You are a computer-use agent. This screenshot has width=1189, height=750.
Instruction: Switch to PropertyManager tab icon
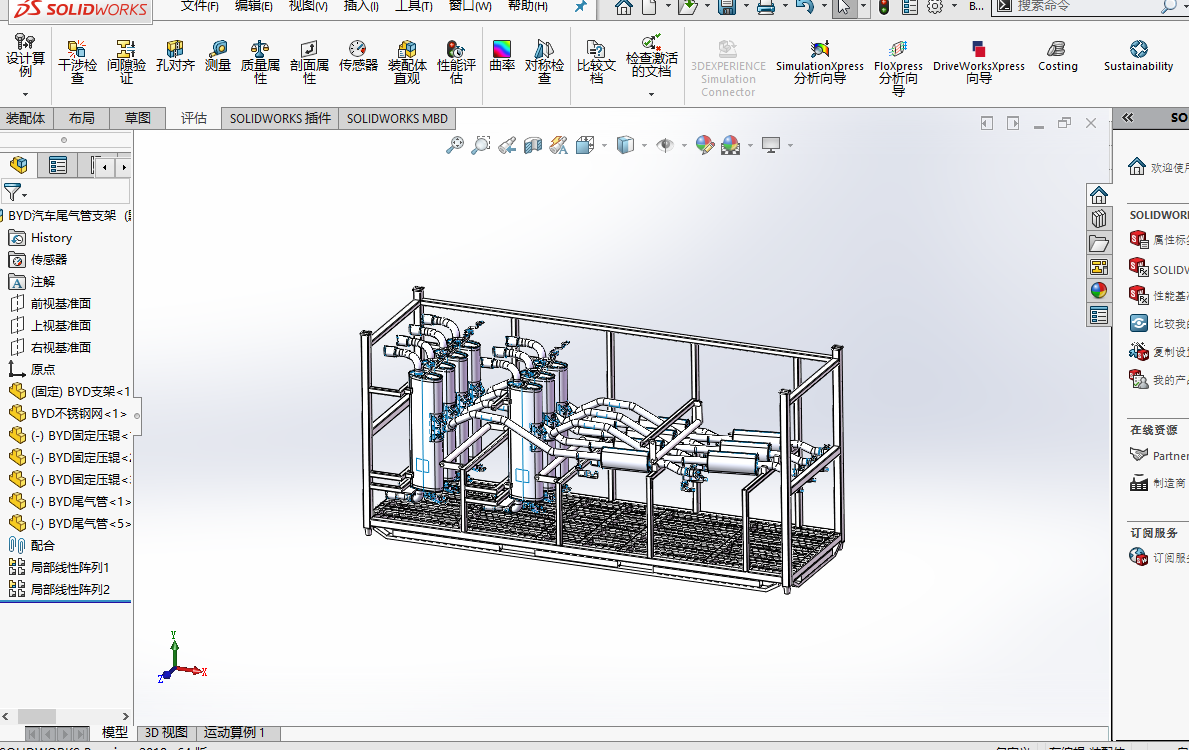[58, 165]
